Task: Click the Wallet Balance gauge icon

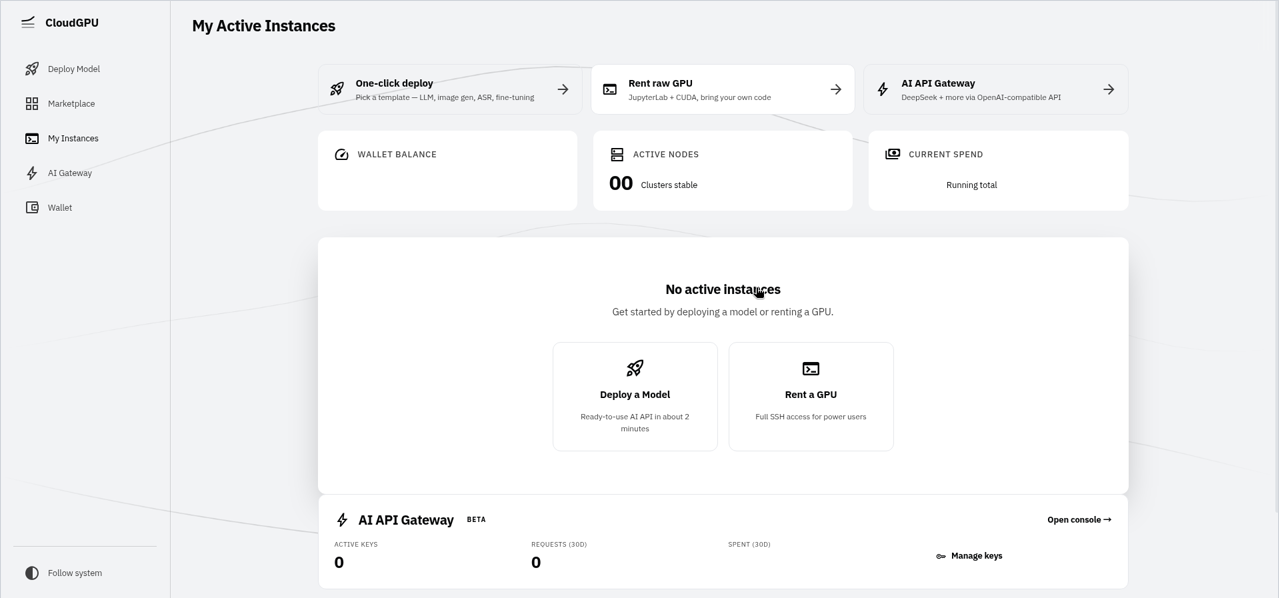Action: 341,154
